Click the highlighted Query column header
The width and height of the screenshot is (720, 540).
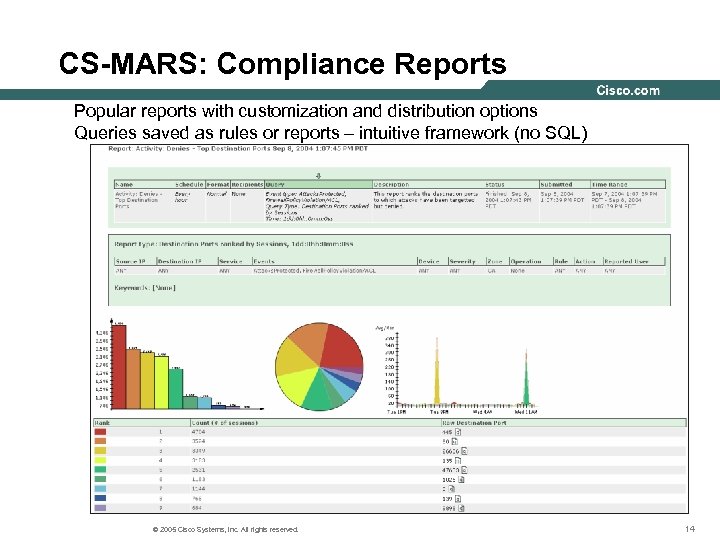tap(318, 184)
